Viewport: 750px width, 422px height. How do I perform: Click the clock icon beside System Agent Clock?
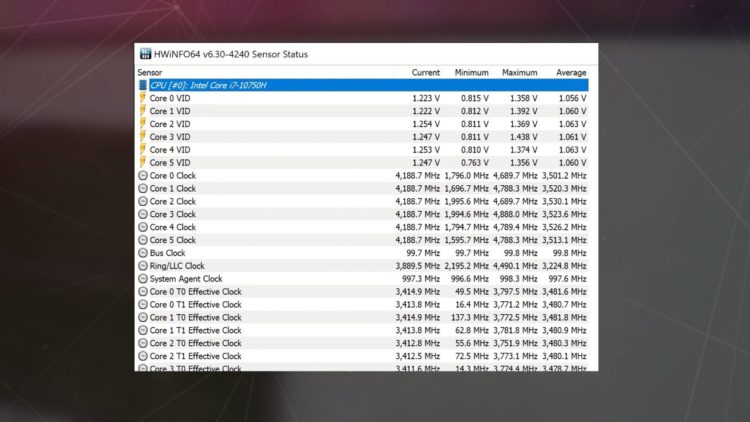pos(142,280)
